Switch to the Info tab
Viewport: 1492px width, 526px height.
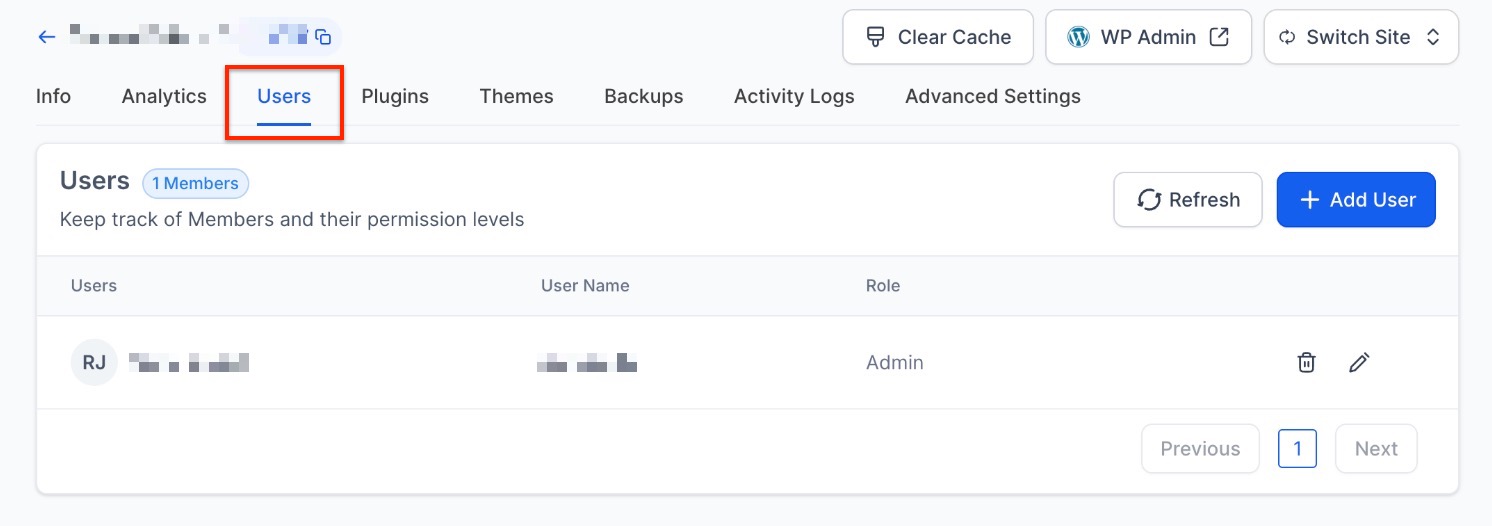click(53, 97)
